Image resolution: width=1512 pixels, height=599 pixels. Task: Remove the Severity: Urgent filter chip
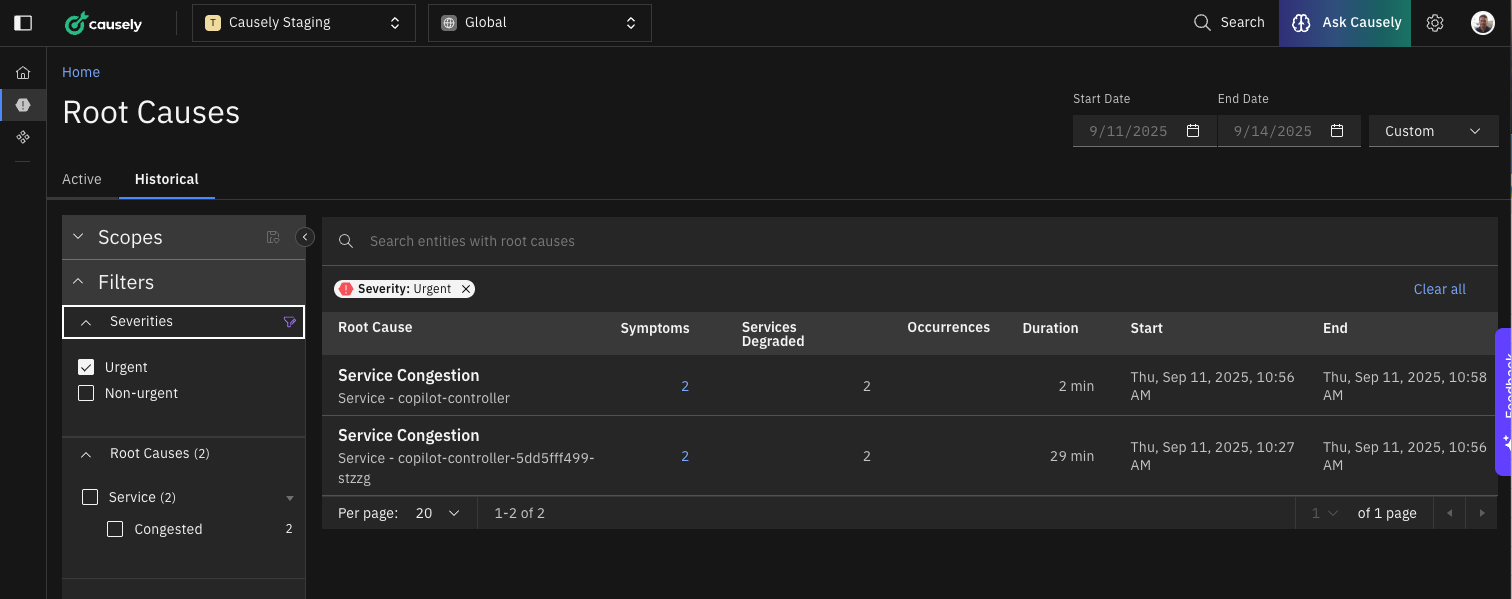pos(466,289)
